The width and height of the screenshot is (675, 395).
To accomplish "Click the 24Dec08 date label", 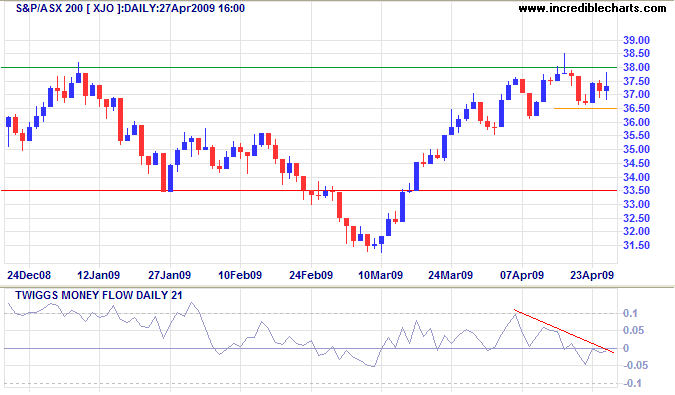I will point(29,275).
